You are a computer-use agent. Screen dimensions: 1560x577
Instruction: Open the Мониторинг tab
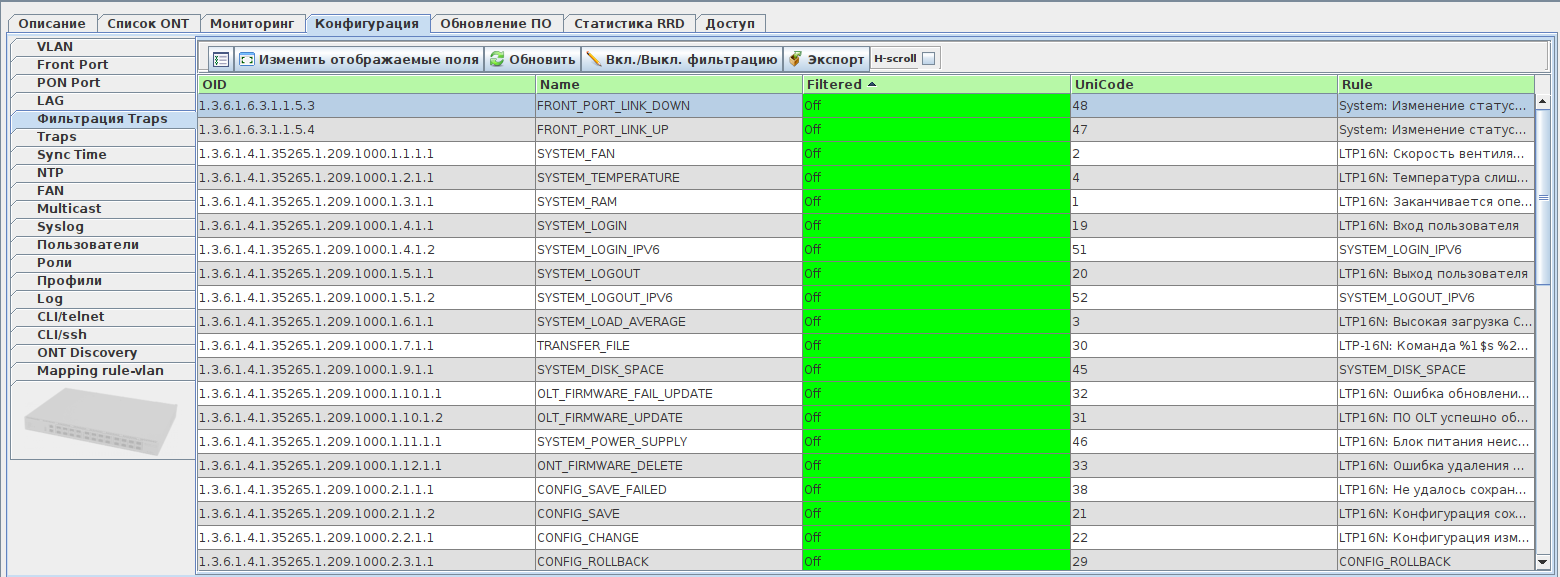click(x=251, y=23)
